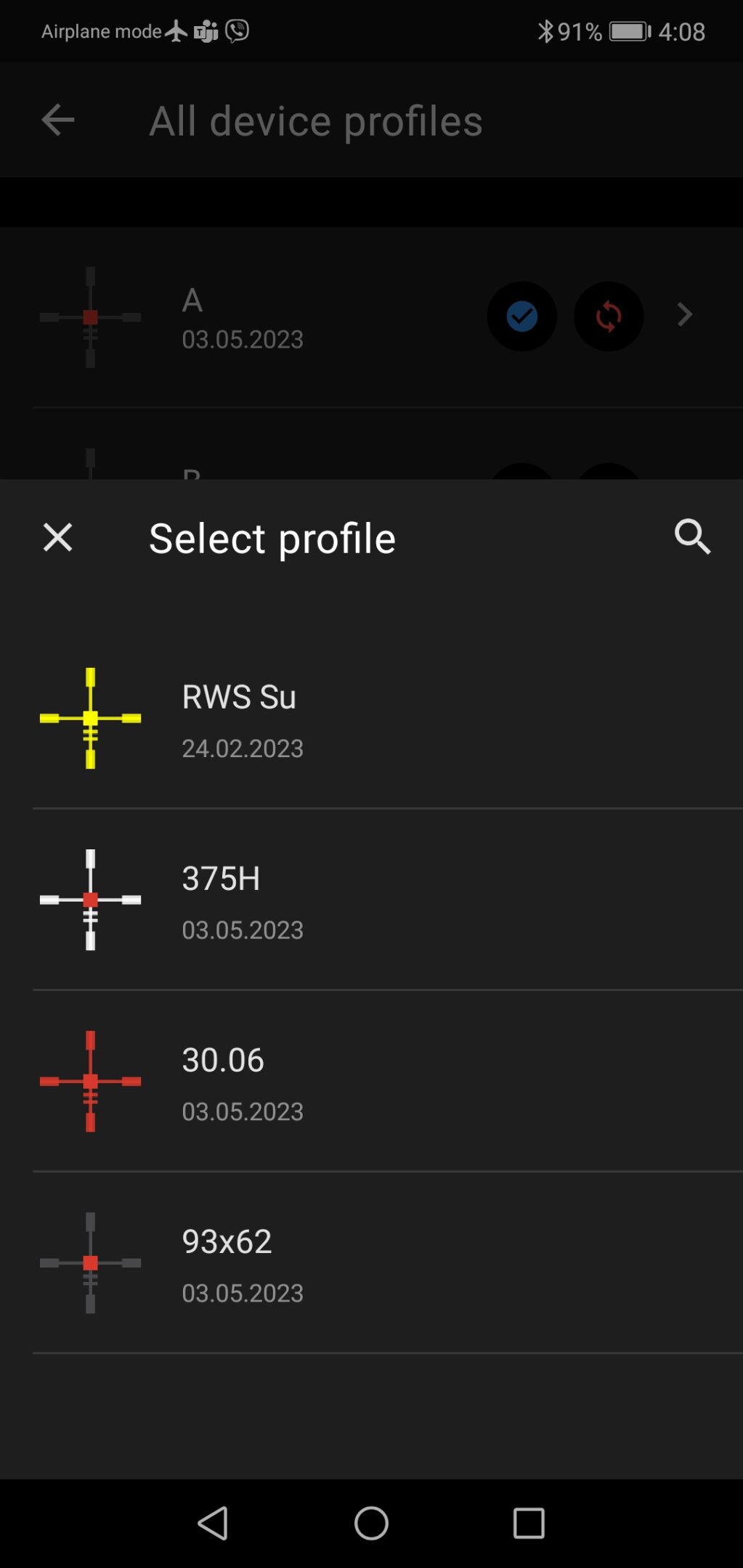Tap the 24.02.2023 date under RWS Su
Image resolution: width=743 pixels, height=1568 pixels.
[243, 748]
